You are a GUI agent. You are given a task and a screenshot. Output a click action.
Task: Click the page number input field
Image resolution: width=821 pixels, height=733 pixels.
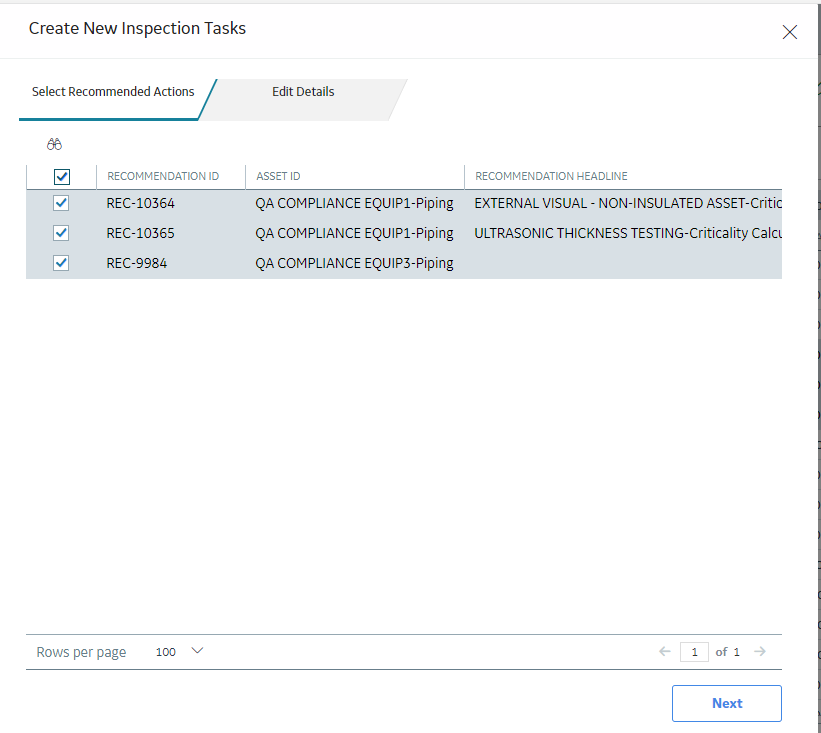click(694, 652)
